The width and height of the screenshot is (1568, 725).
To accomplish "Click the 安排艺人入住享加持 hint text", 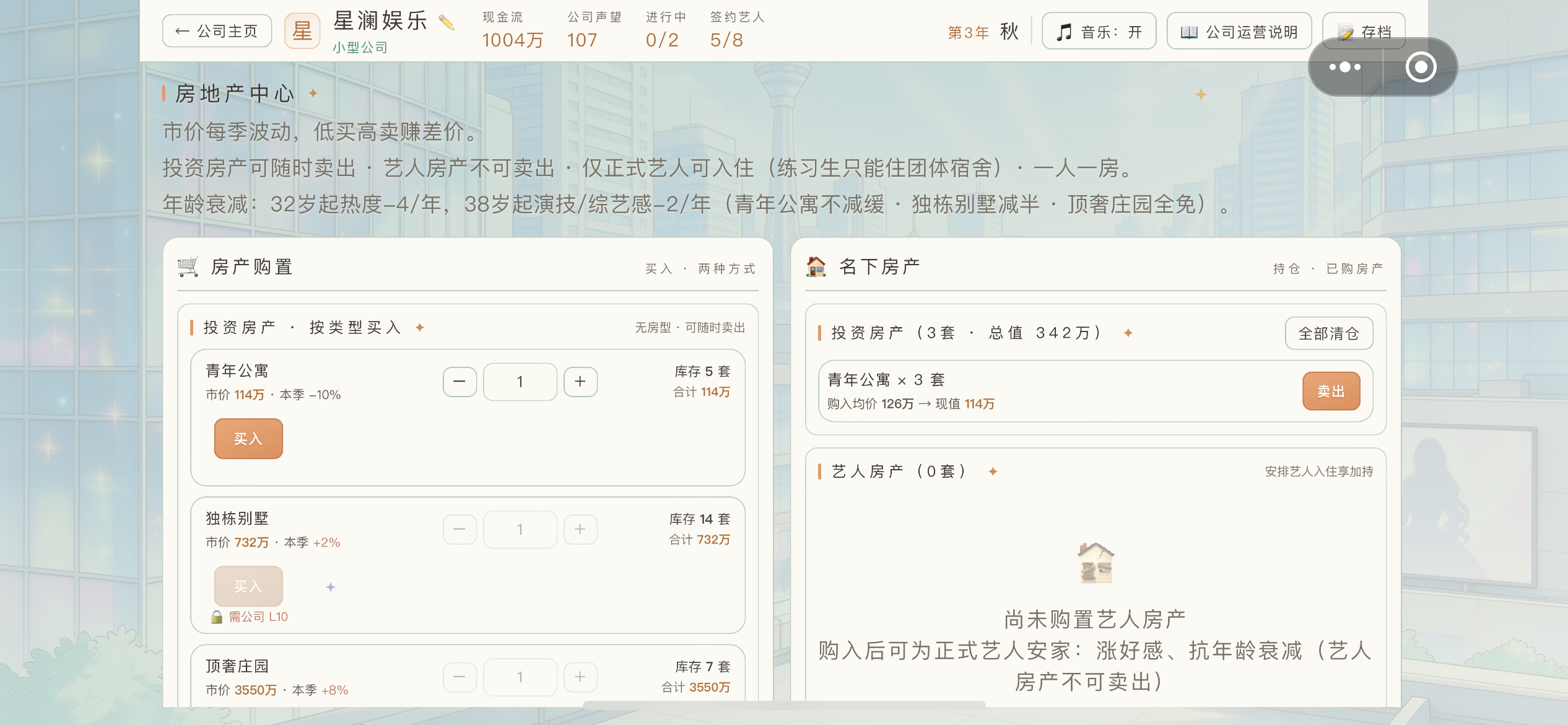I will tap(1318, 472).
